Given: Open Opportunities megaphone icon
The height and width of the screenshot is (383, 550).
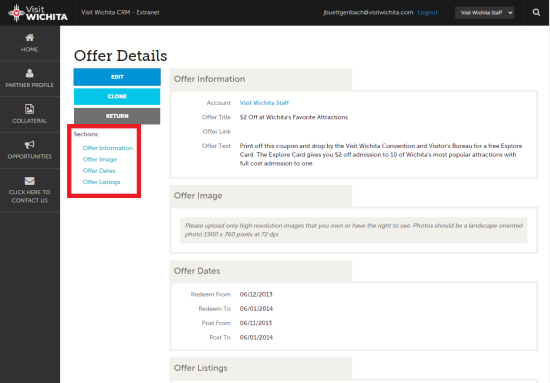Looking at the screenshot, I should tap(29, 145).
